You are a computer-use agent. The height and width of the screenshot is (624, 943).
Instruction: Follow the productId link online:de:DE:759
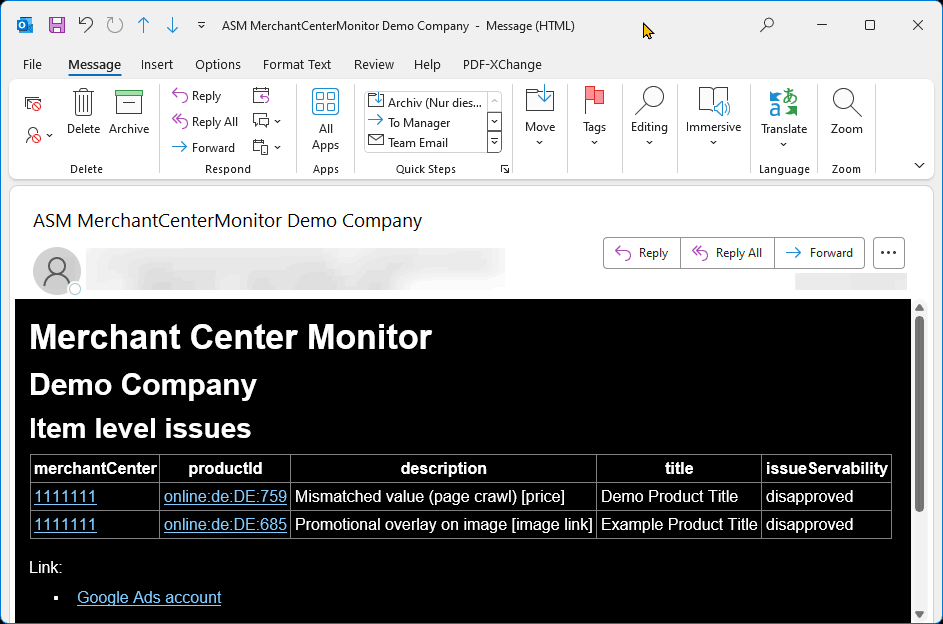tap(224, 496)
